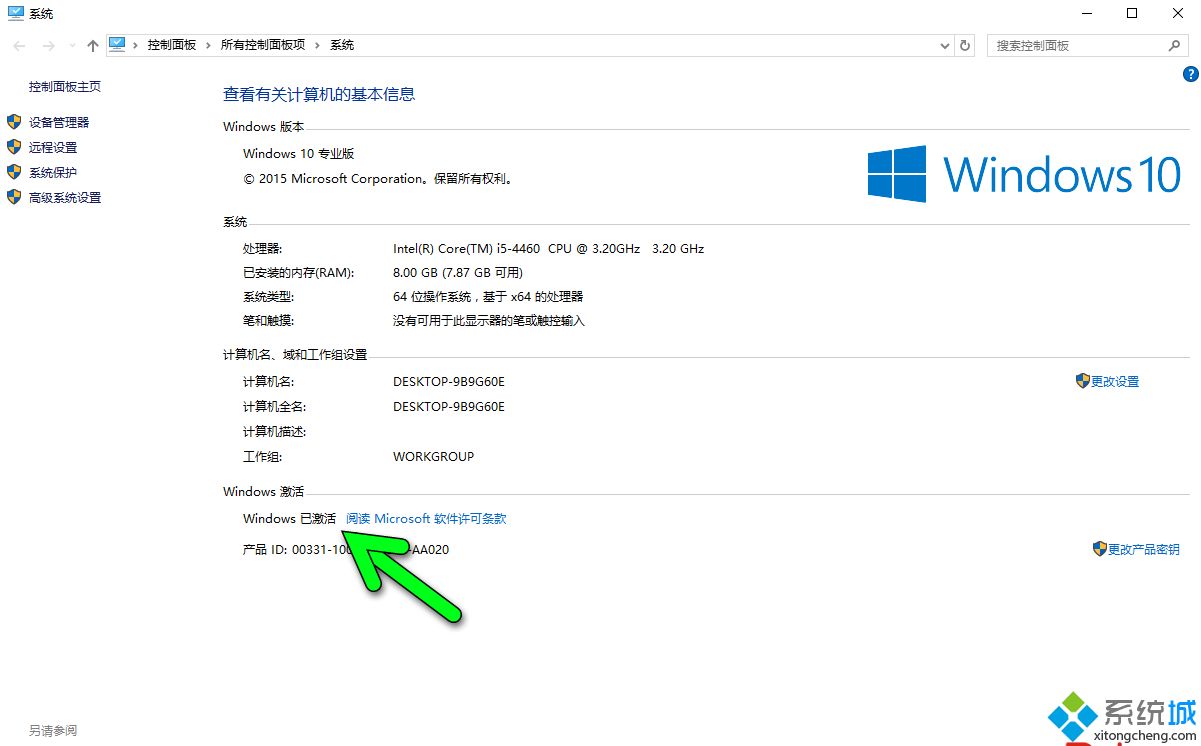
Task: Open 远程设置 from the left pane
Action: [x=53, y=147]
